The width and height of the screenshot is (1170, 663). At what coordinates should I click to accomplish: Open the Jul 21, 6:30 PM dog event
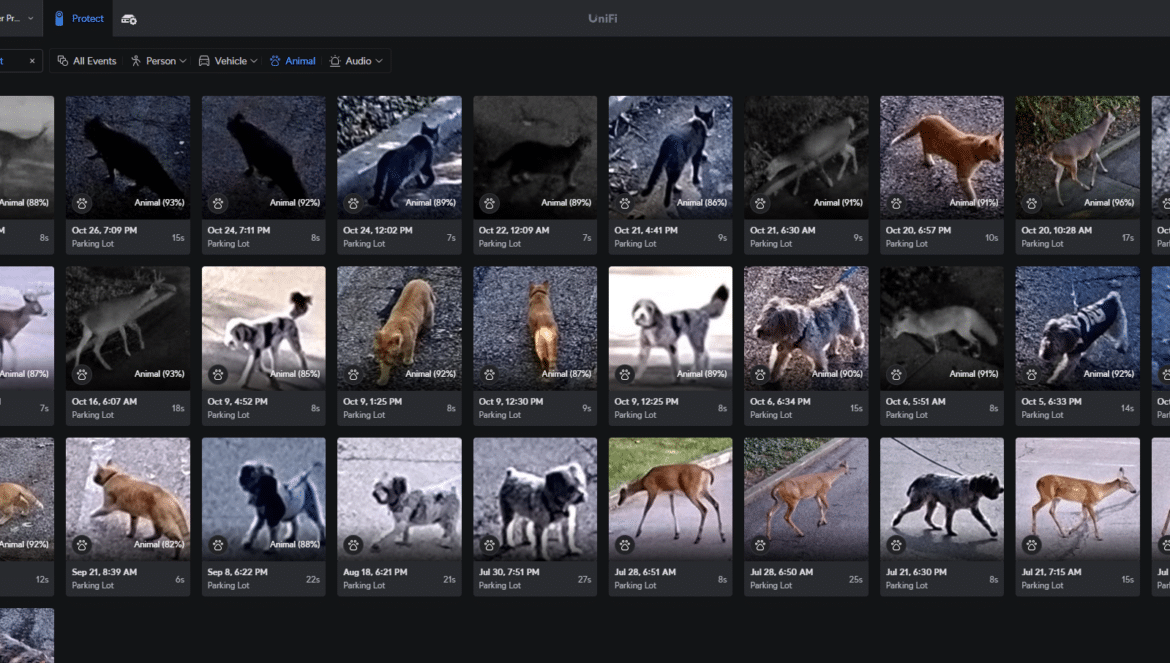(942, 499)
